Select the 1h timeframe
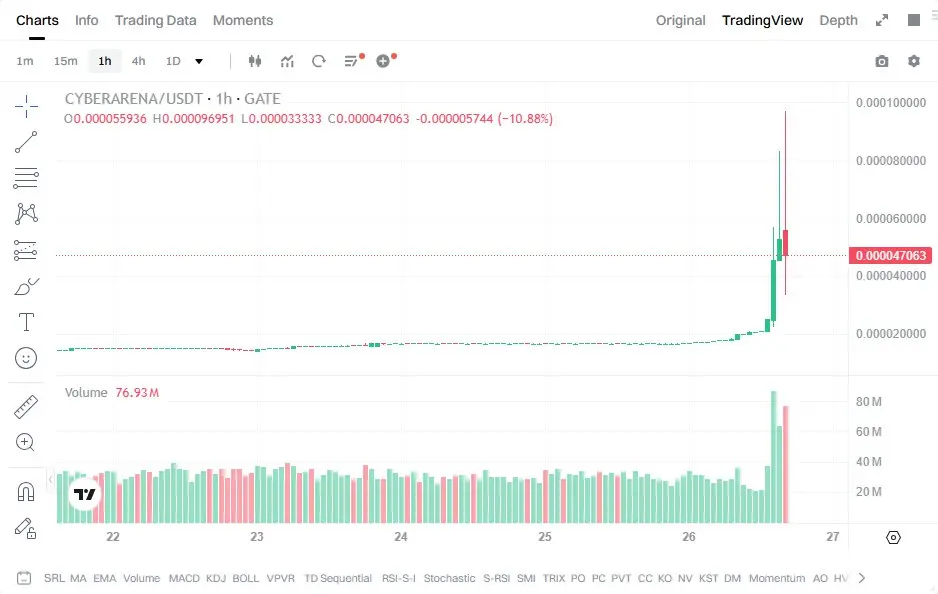 point(105,61)
